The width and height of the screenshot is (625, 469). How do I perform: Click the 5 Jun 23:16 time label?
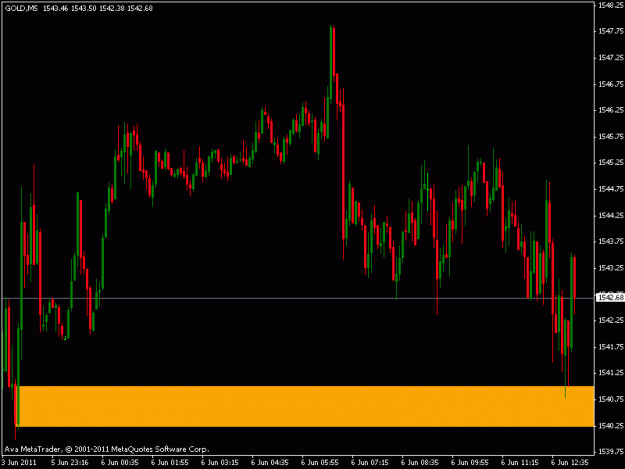(x=69, y=463)
